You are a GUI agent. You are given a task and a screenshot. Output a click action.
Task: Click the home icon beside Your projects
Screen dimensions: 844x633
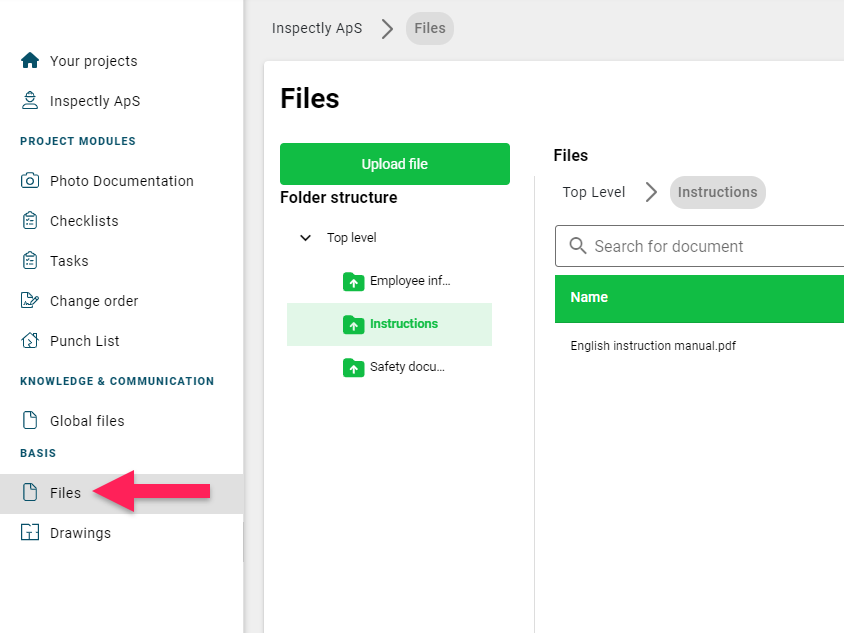[x=30, y=60]
